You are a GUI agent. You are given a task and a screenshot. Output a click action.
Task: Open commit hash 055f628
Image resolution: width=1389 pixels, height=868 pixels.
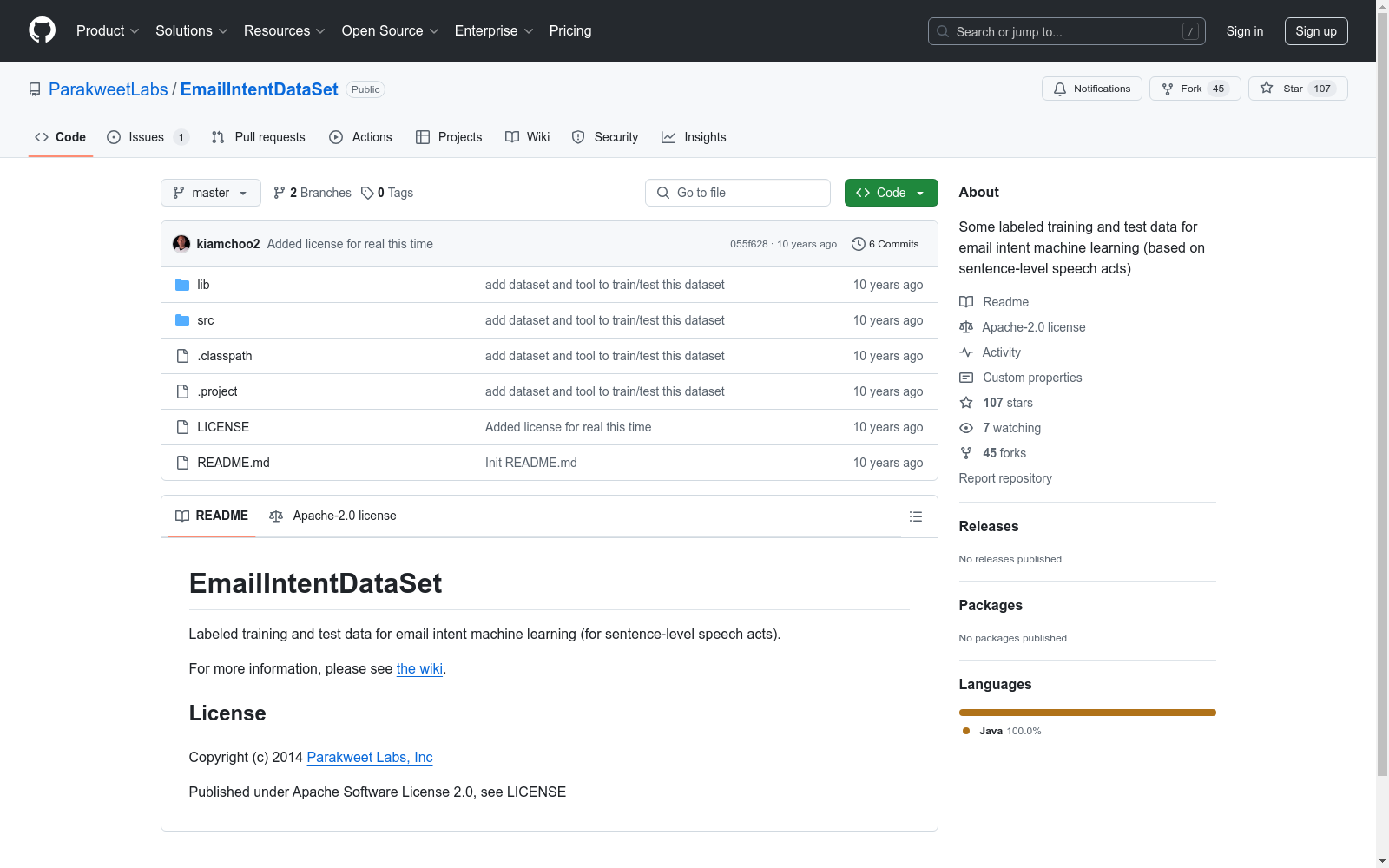click(749, 244)
